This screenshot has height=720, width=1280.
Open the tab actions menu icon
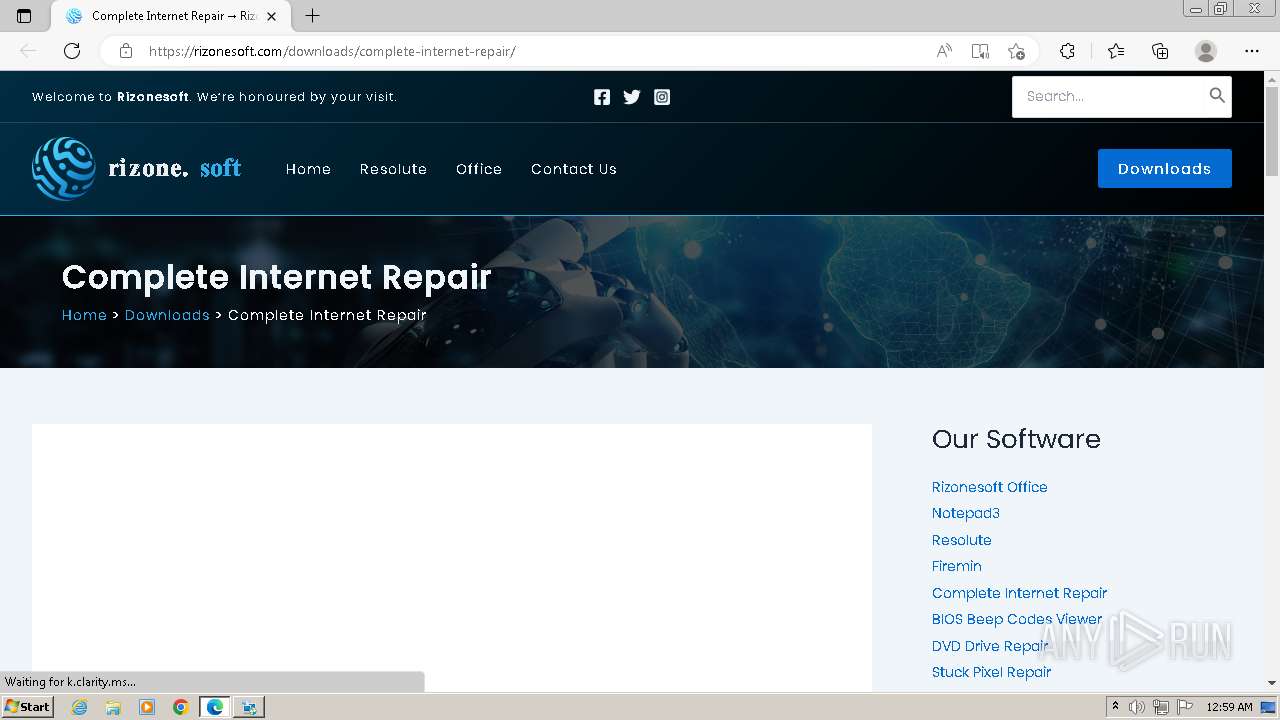click(x=24, y=16)
